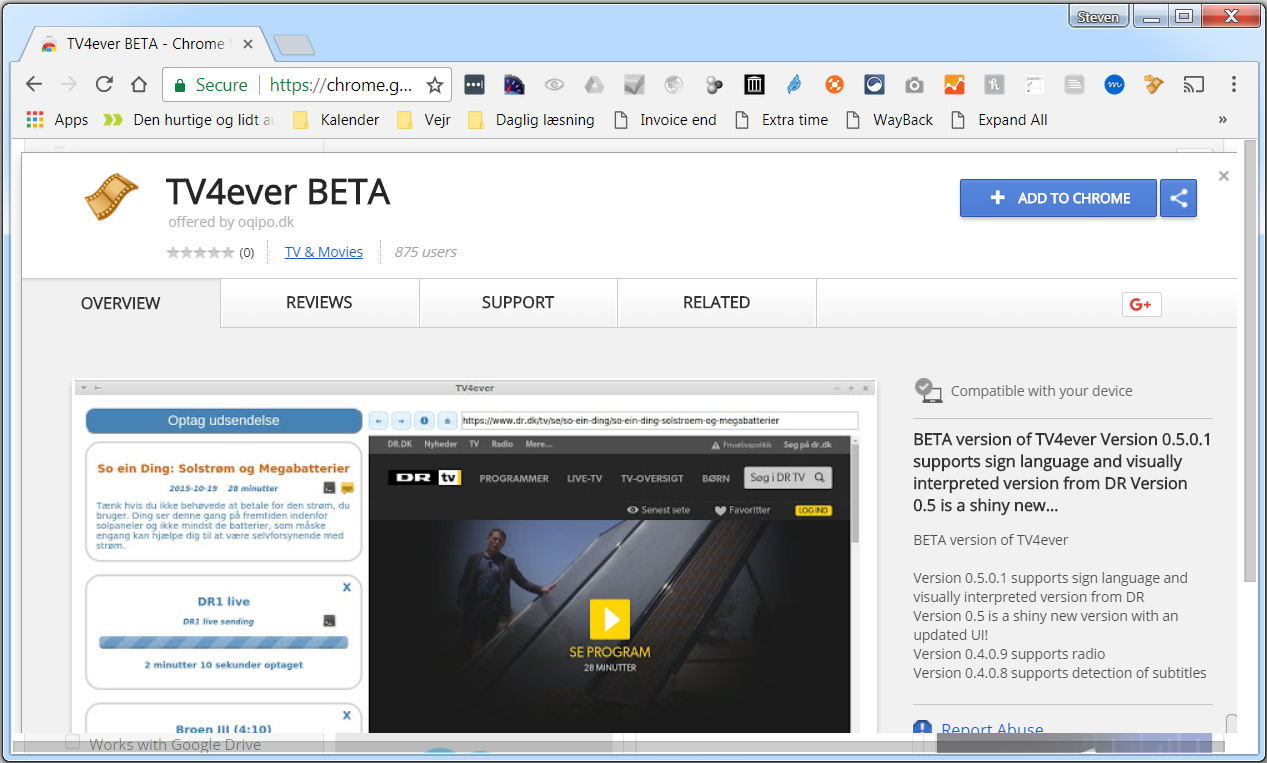
Task: Switch to the REVIEWS tab
Action: coord(319,302)
